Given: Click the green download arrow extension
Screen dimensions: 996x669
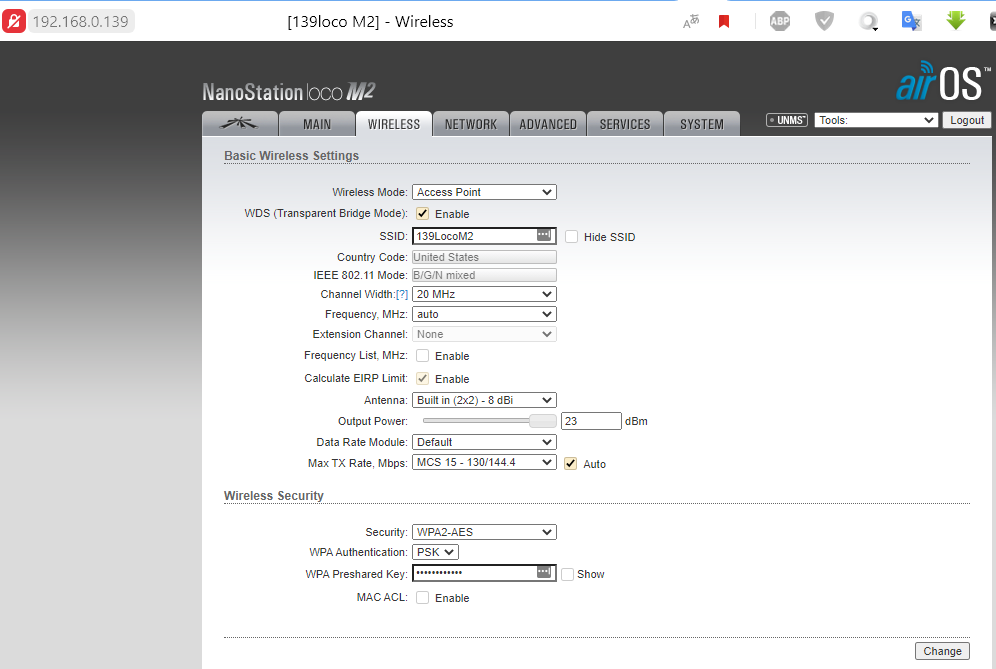Looking at the screenshot, I should (955, 20).
